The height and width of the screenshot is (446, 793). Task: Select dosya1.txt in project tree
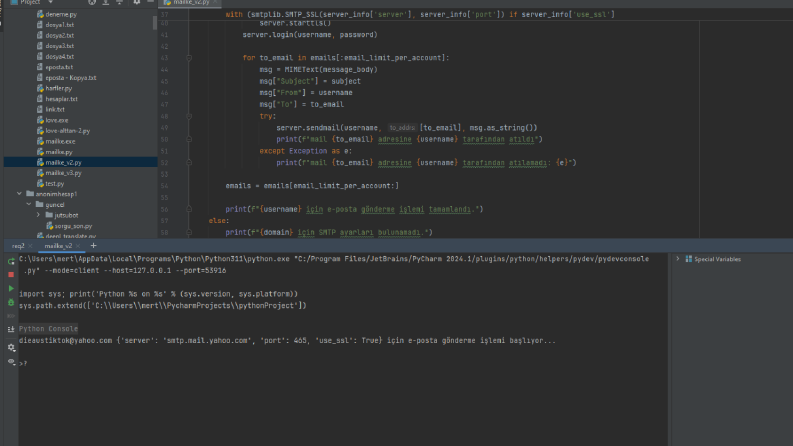[60, 25]
